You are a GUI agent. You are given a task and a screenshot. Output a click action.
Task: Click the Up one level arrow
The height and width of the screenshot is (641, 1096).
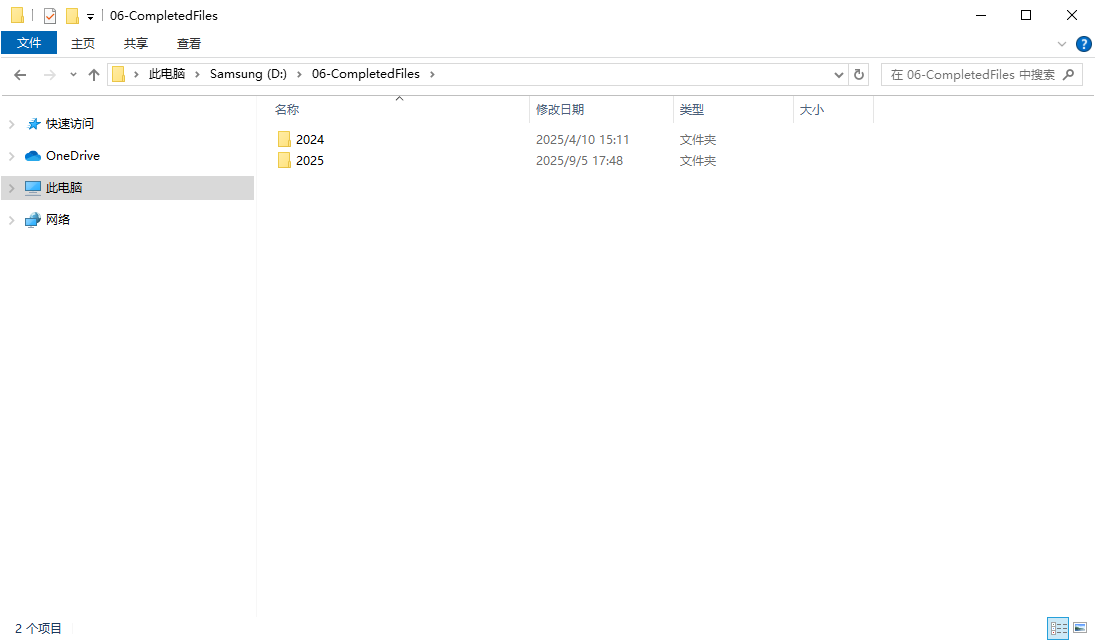(x=94, y=75)
